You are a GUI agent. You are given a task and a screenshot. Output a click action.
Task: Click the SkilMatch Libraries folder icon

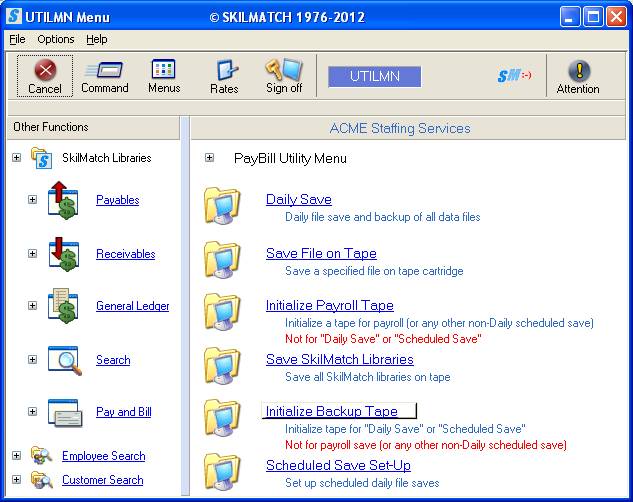pyautogui.click(x=42, y=158)
